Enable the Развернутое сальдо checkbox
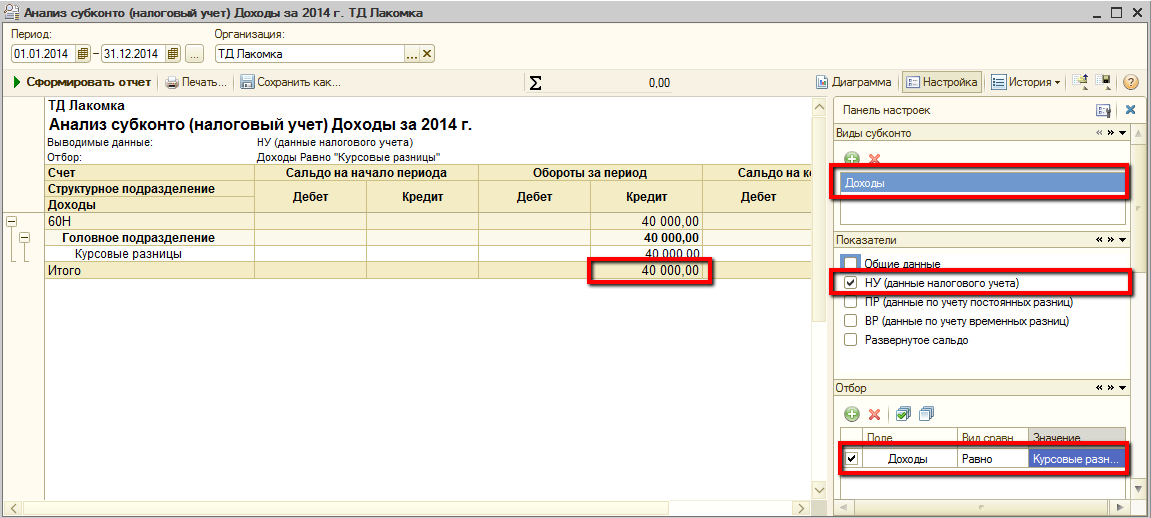Screen dimensions: 1151x518 click(x=850, y=340)
